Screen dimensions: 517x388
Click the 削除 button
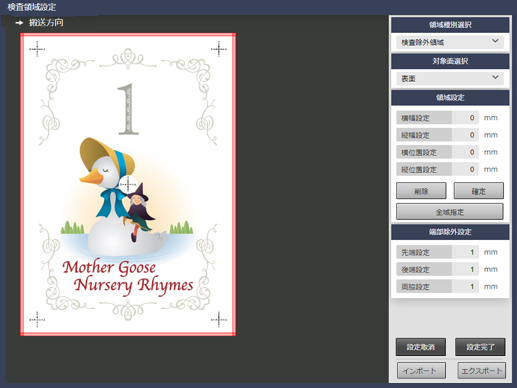(421, 191)
